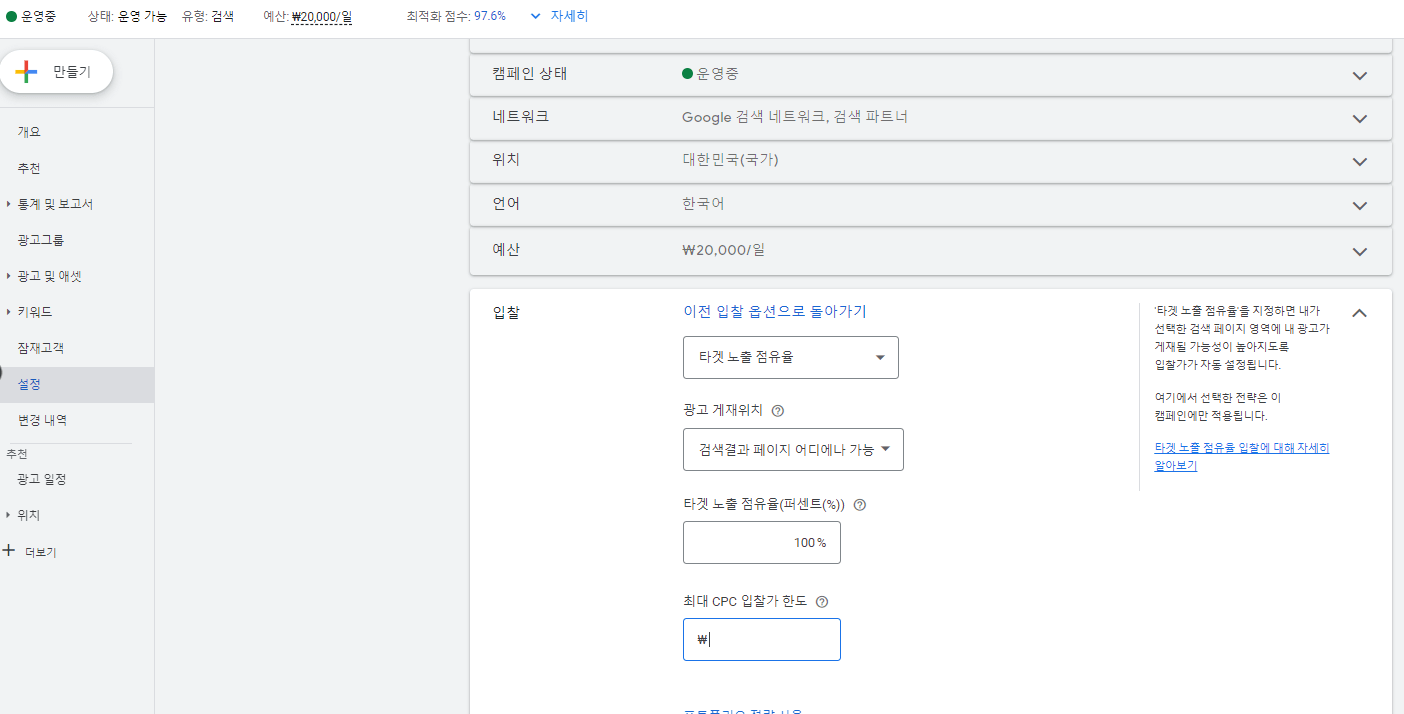Open the 개요 sidebar page
Viewport: 1404px width, 714px height.
(x=28, y=130)
